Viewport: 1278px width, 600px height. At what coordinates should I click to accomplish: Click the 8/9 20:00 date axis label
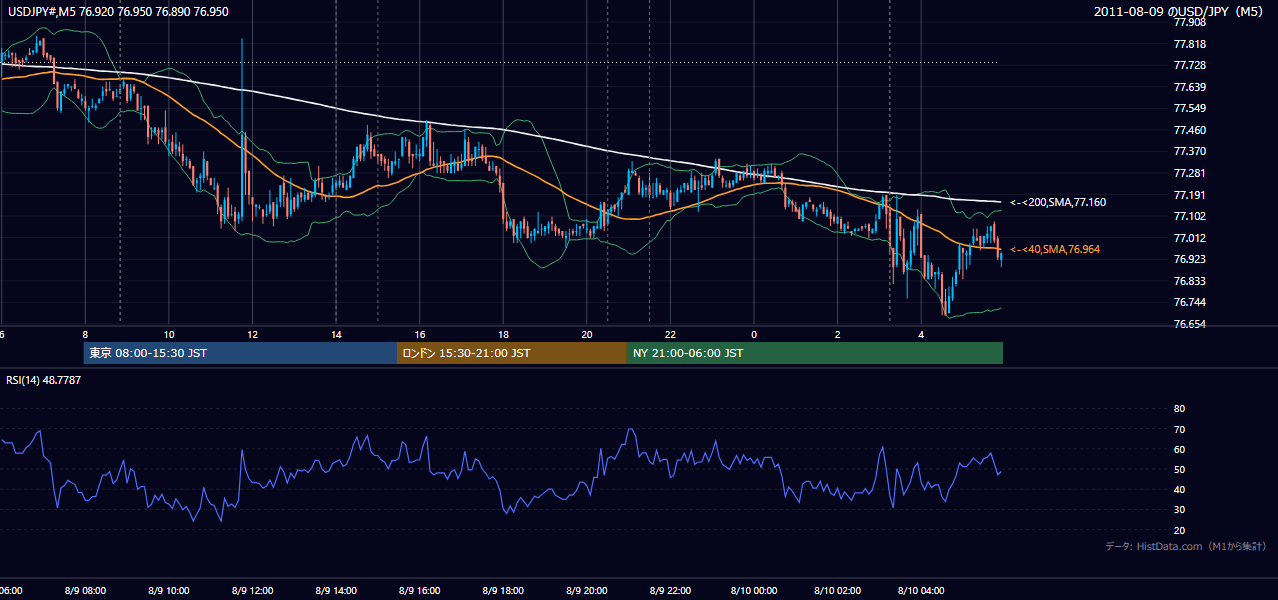(x=587, y=590)
